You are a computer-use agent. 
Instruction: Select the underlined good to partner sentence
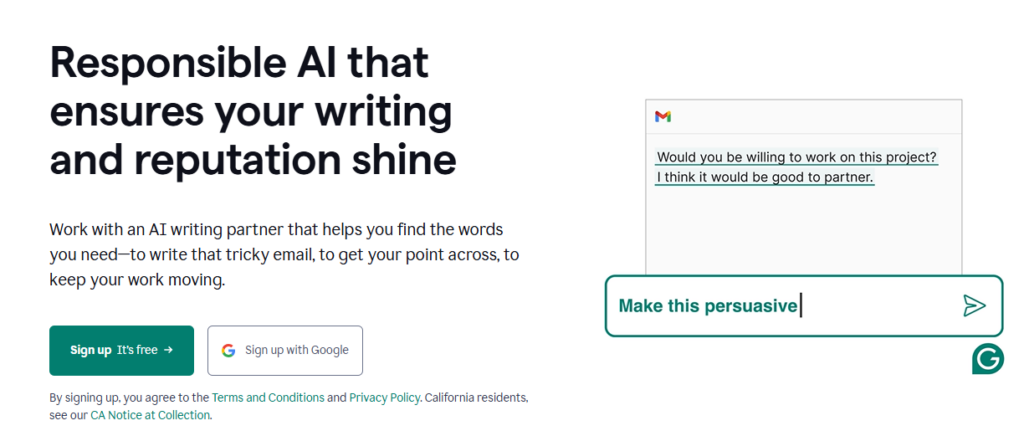[765, 178]
